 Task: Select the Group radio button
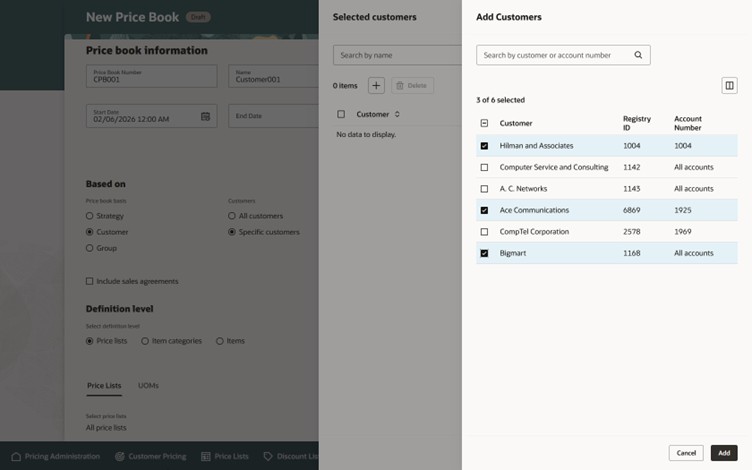coord(89,248)
